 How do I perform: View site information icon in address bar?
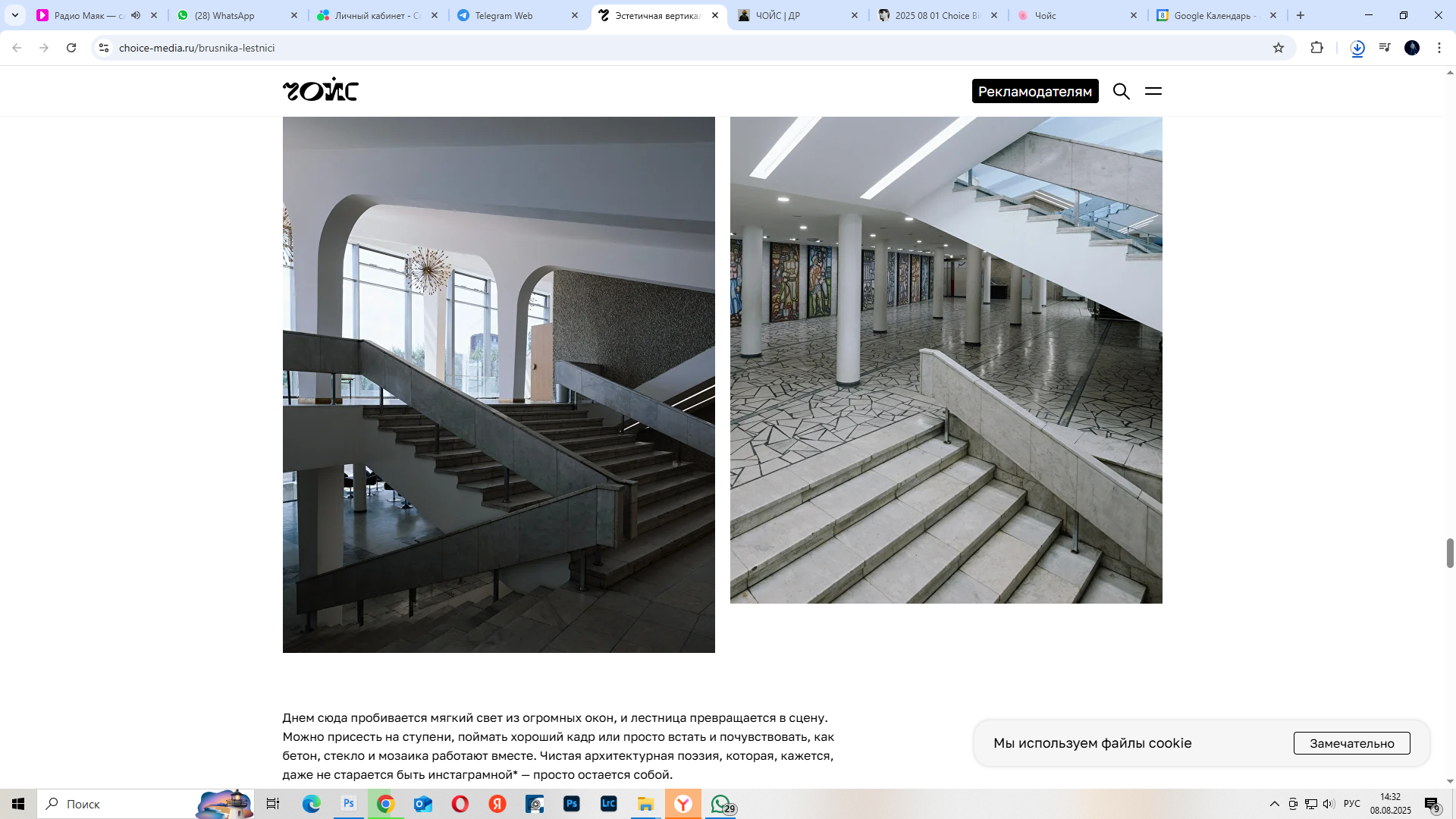click(104, 48)
